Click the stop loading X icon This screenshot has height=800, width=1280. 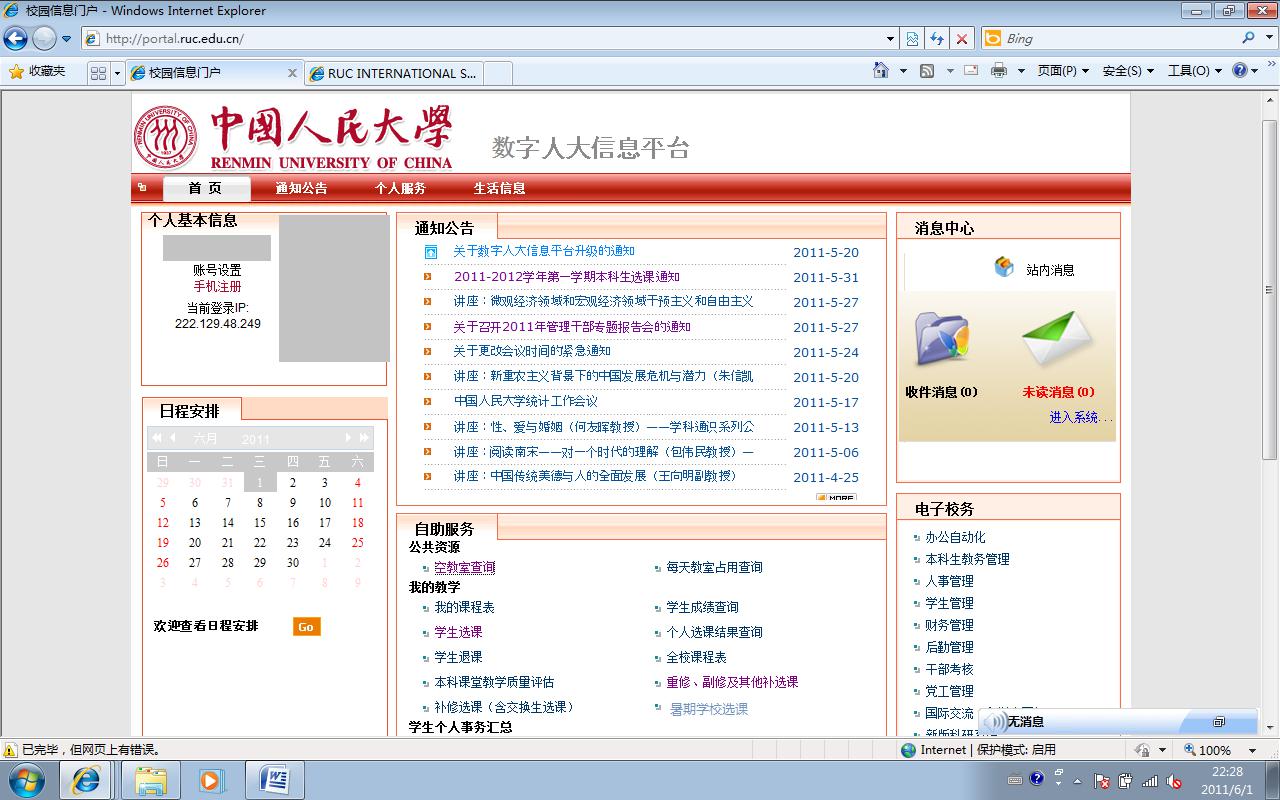pyautogui.click(x=962, y=39)
